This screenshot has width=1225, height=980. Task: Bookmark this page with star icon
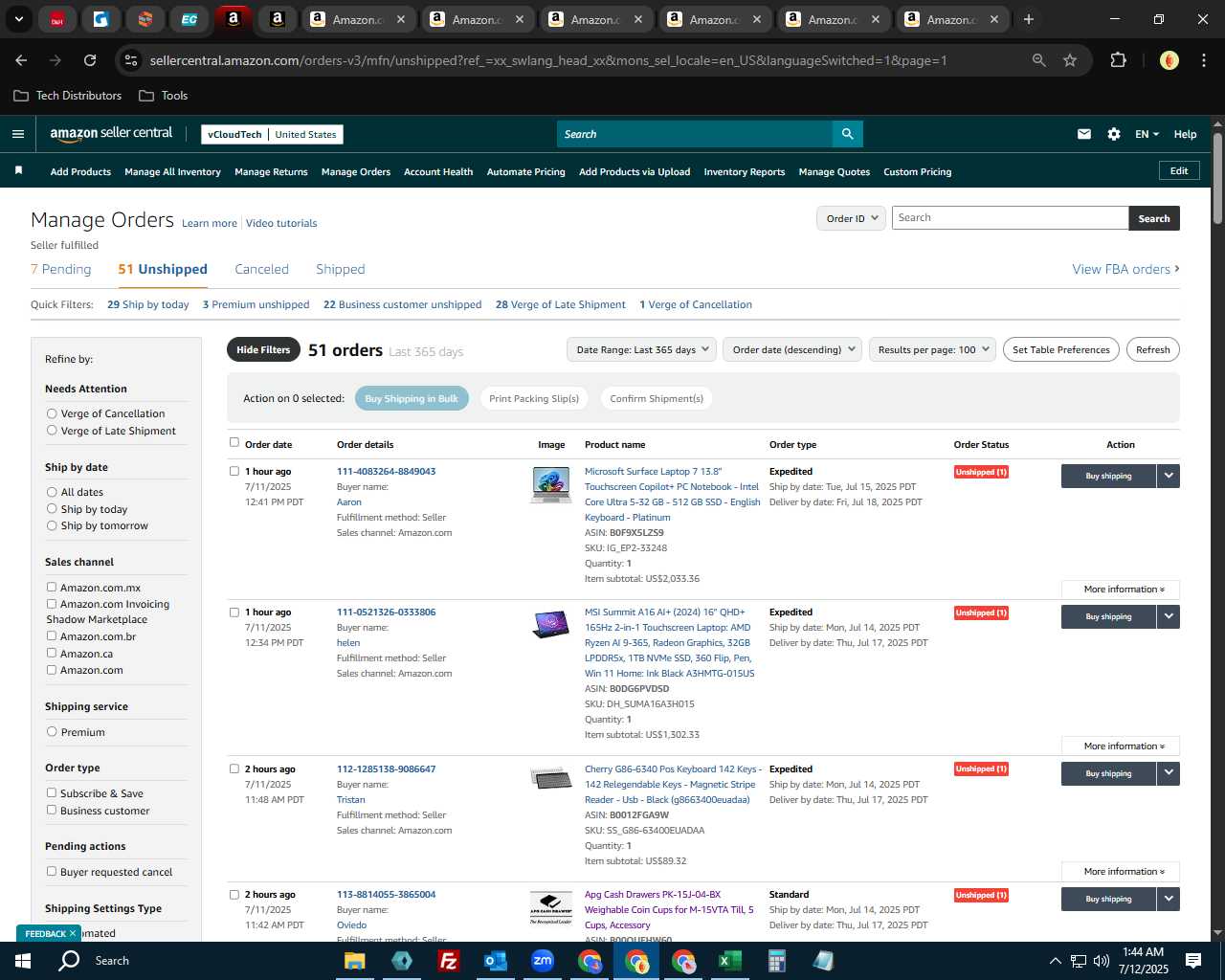[1070, 60]
